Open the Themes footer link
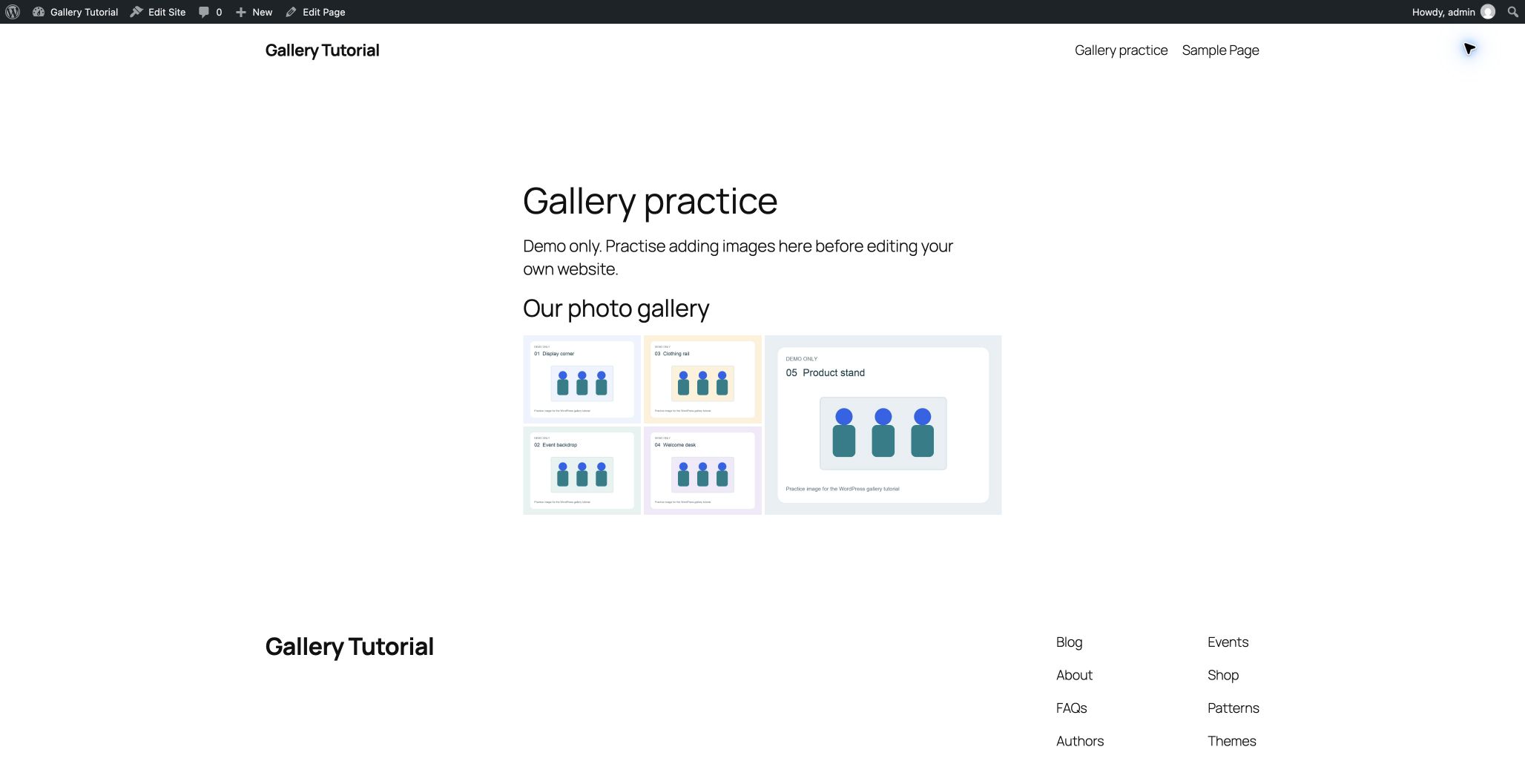The image size is (1525, 784). tap(1231, 741)
